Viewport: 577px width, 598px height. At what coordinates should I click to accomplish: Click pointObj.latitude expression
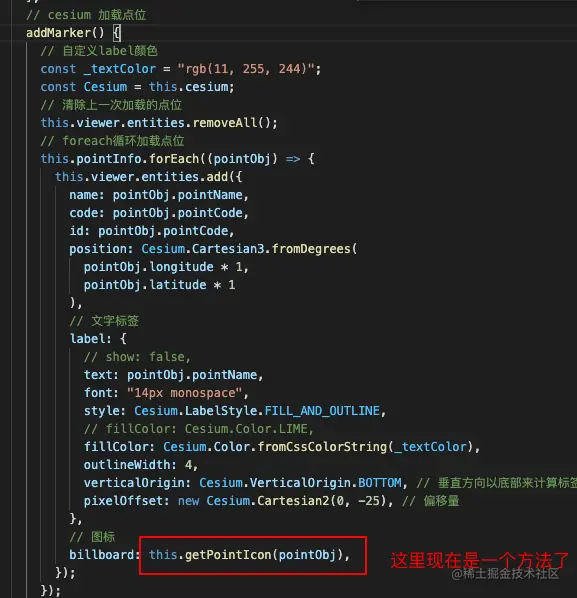tap(145, 285)
